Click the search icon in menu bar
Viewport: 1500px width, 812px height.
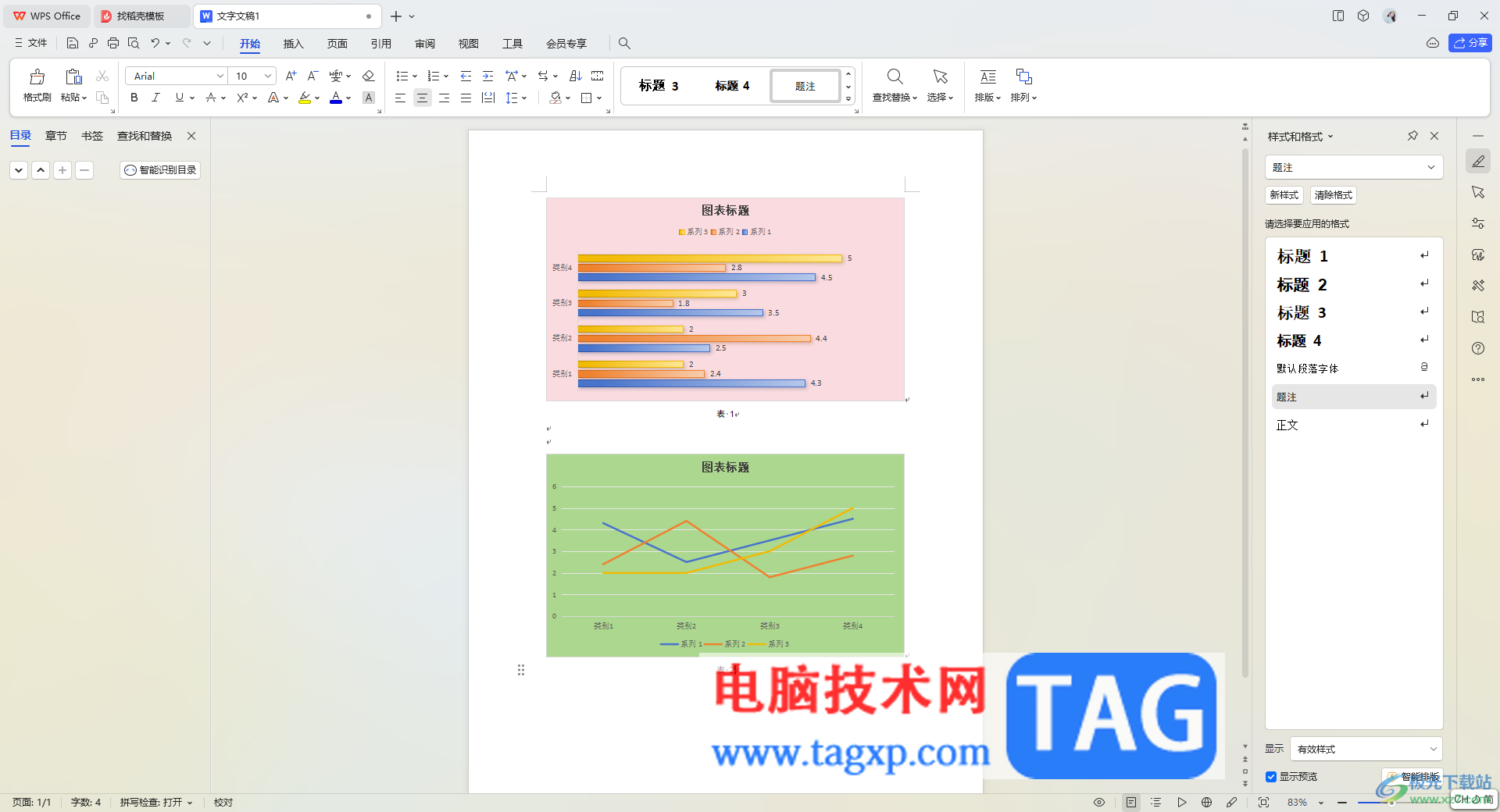point(624,43)
